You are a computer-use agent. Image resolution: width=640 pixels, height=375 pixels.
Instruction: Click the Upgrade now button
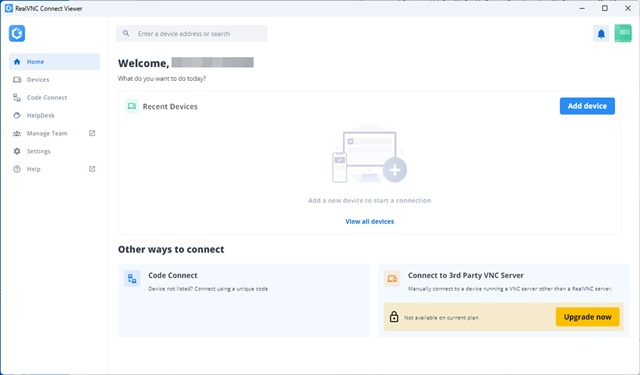(587, 317)
